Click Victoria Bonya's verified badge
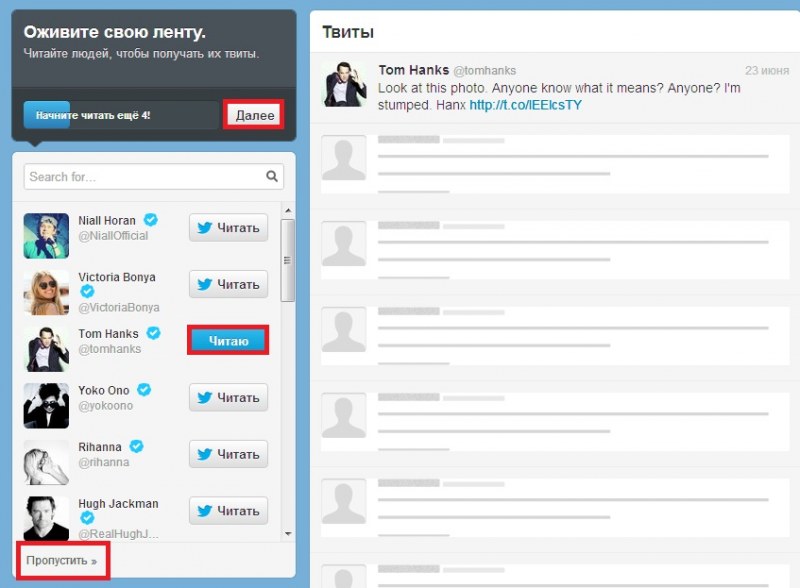This screenshot has height=588, width=800. pyautogui.click(x=87, y=291)
